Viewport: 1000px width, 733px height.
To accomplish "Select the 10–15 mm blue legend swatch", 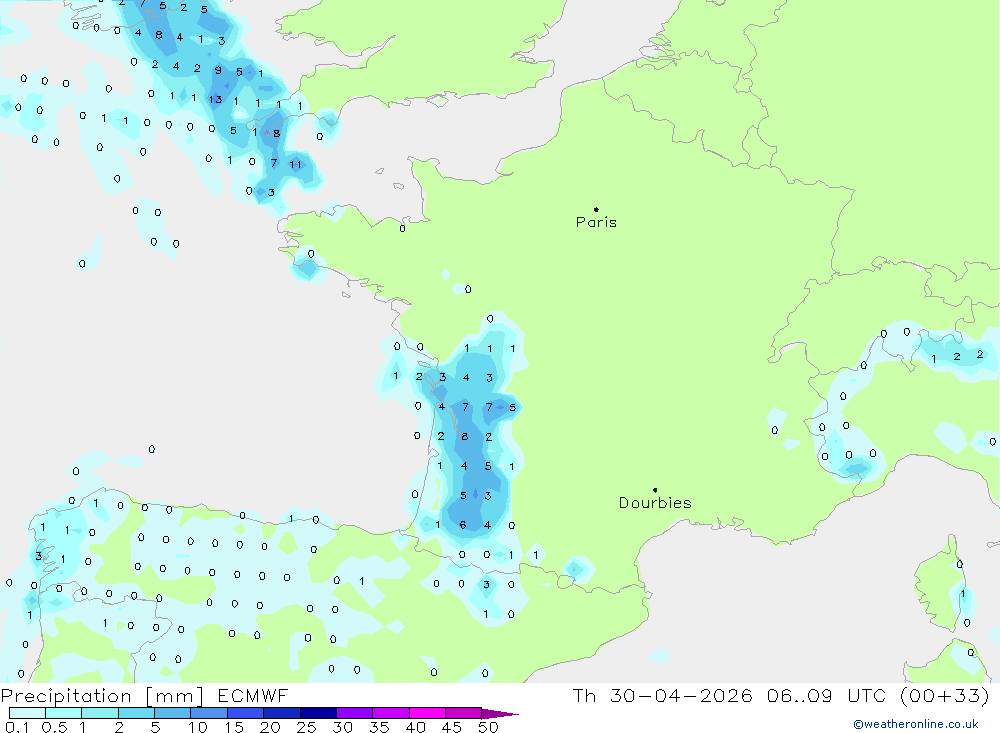I will [x=209, y=713].
